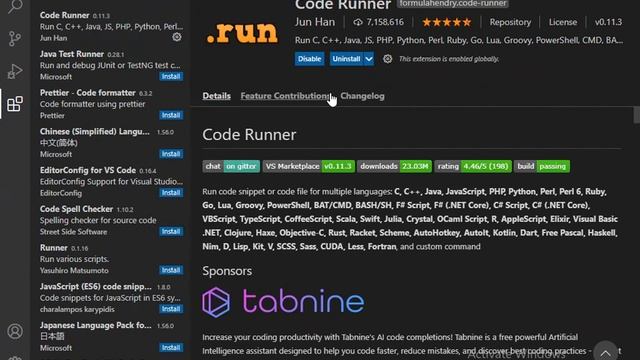Switch to the Feature Contributions tab

point(285,96)
